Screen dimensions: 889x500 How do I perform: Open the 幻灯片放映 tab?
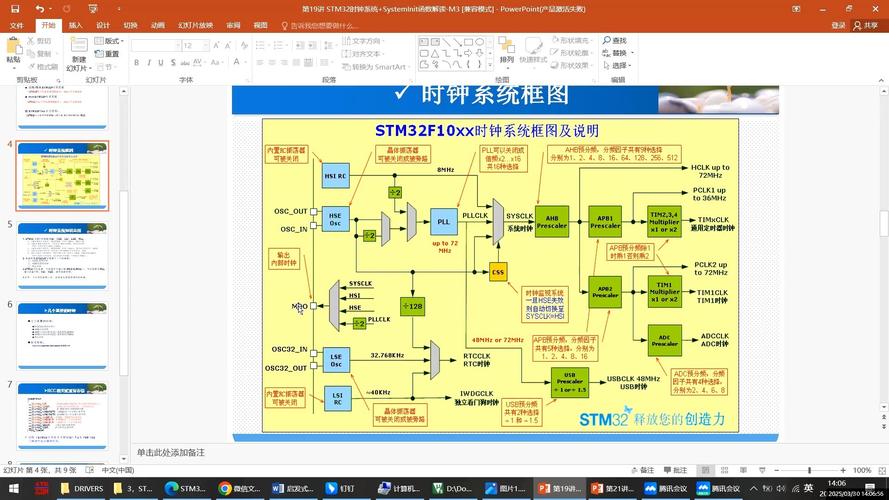click(195, 26)
